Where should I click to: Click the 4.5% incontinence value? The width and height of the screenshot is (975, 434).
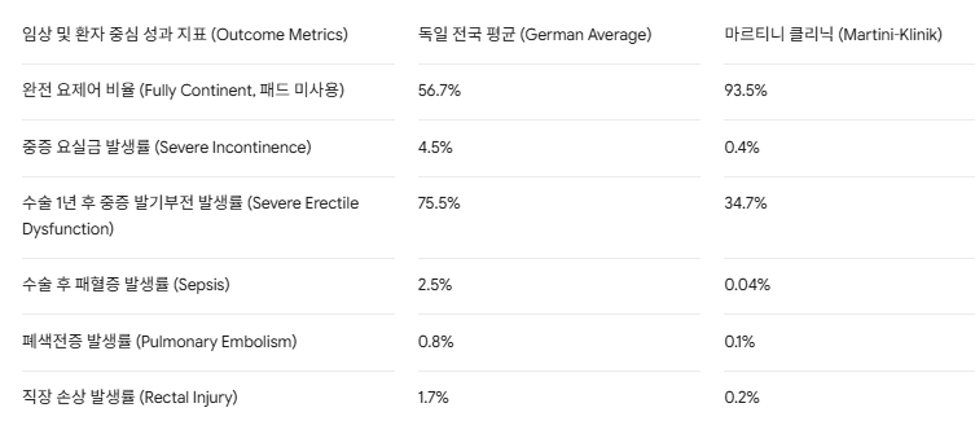435,147
